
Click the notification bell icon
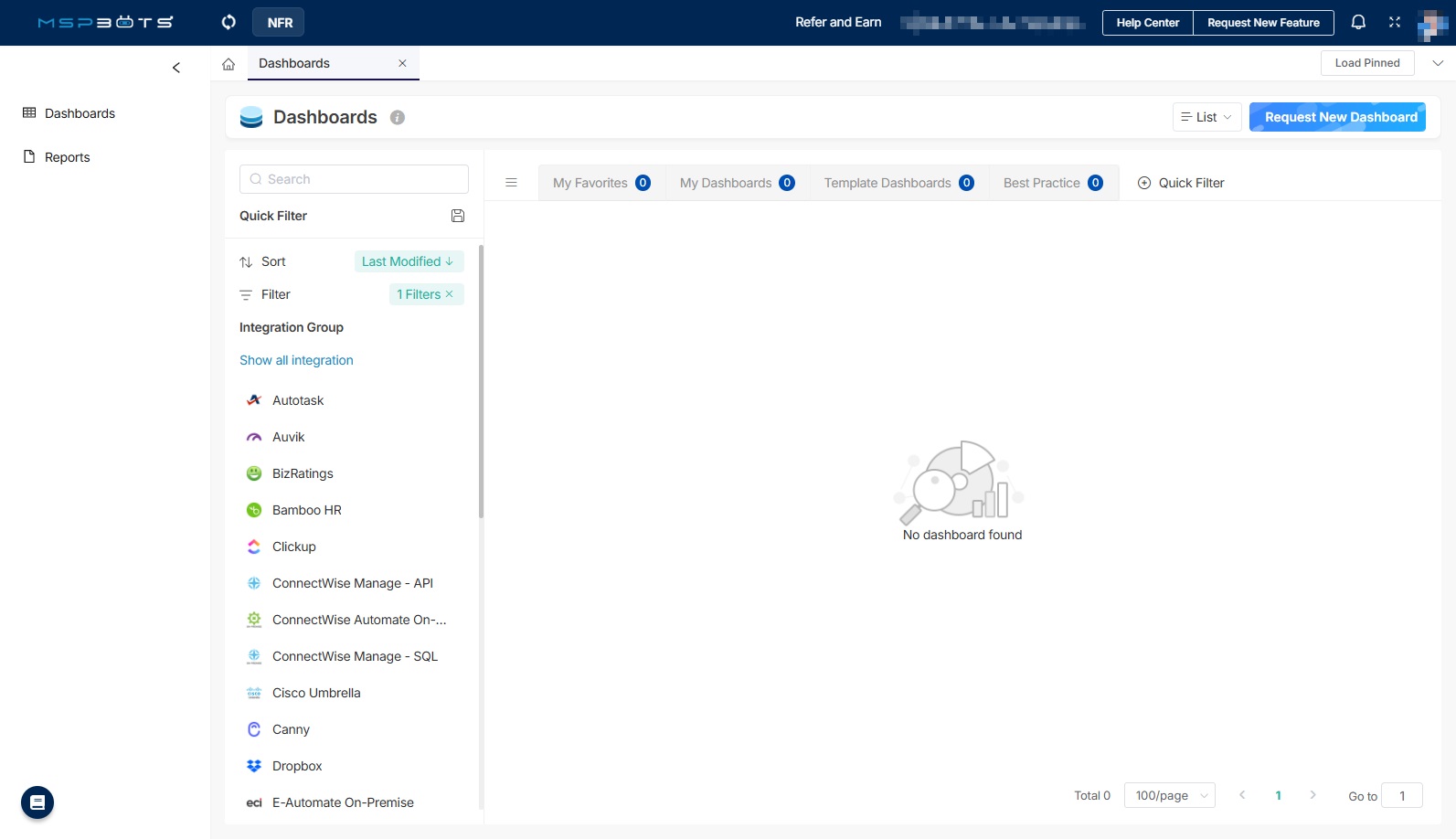coord(1358,22)
